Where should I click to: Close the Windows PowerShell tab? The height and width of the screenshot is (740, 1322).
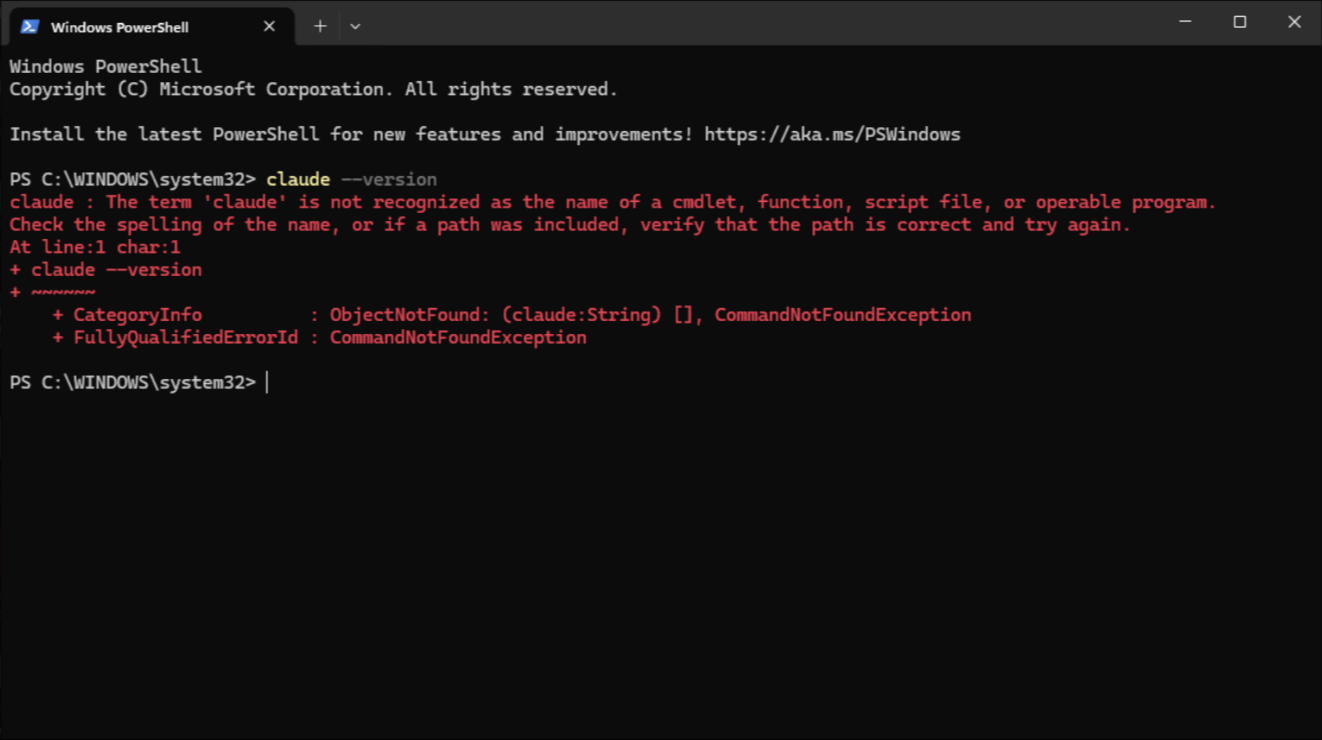pos(269,27)
